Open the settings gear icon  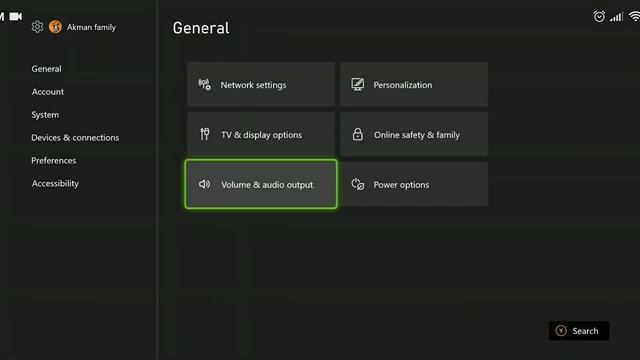click(x=37, y=27)
